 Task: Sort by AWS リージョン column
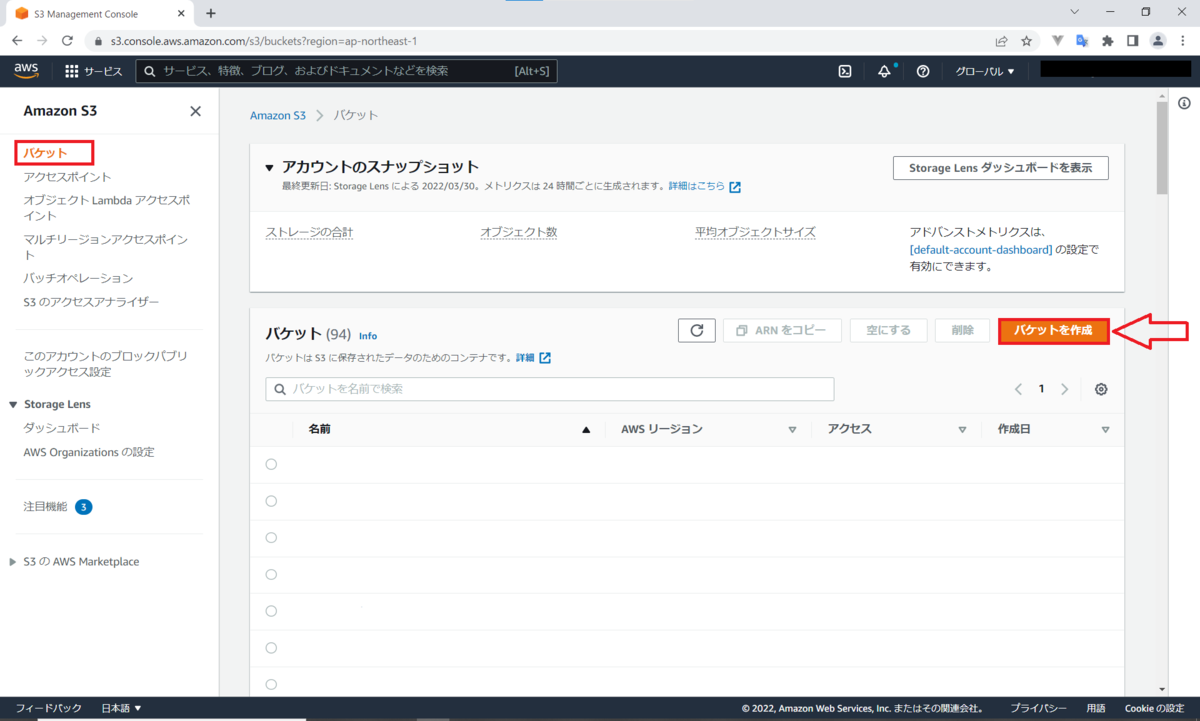793,429
